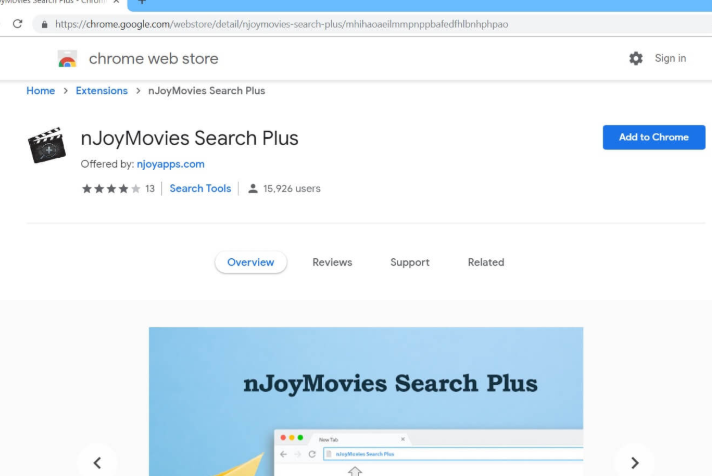Go to the Search Tools category
Image resolution: width=712 pixels, height=476 pixels.
tap(200, 188)
